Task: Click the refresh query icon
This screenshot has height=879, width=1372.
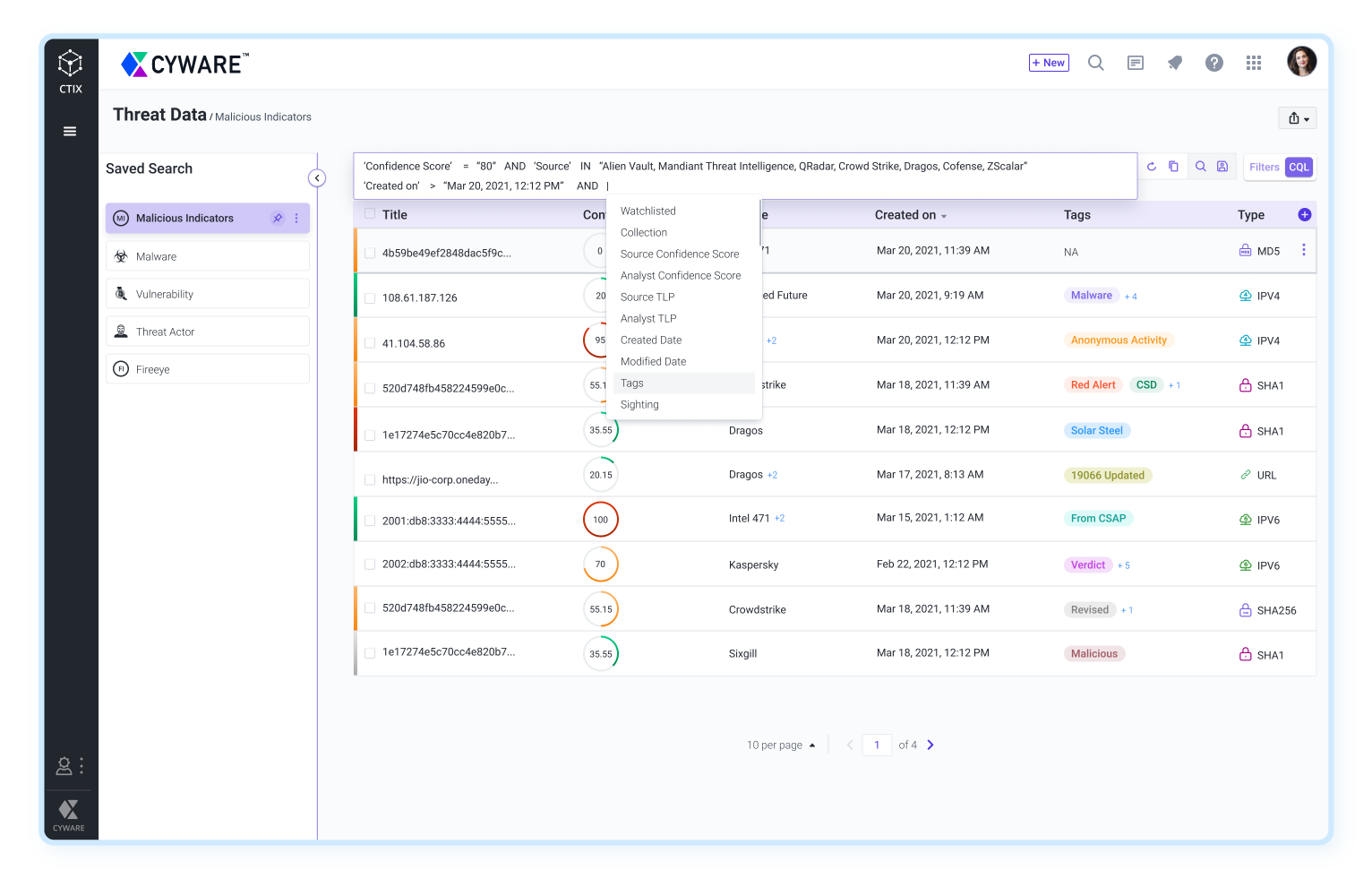Action: [1152, 167]
